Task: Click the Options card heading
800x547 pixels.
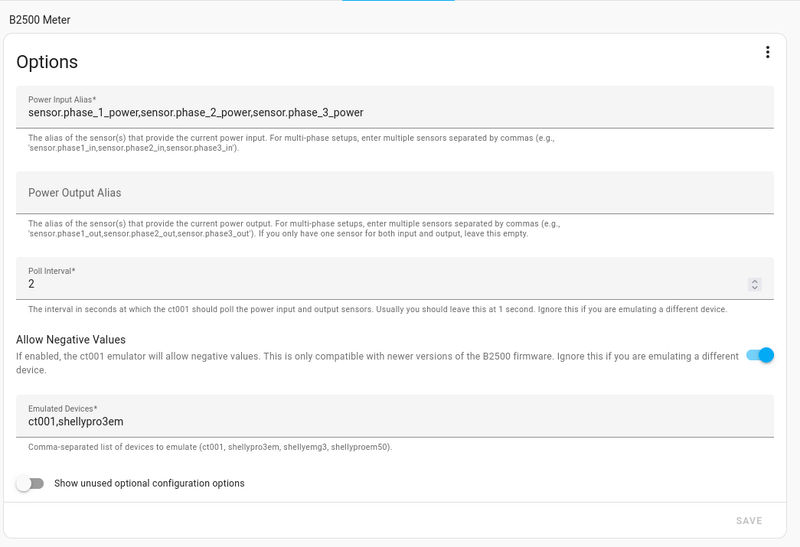Action: click(47, 62)
